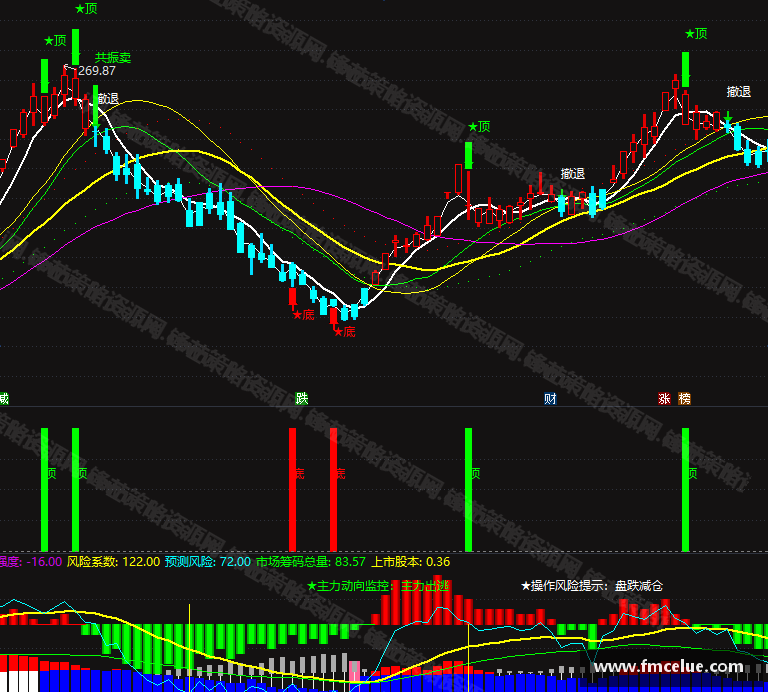This screenshot has height=692, width=768.
Task: Select the 269.87 high price label
Action: tap(97, 71)
